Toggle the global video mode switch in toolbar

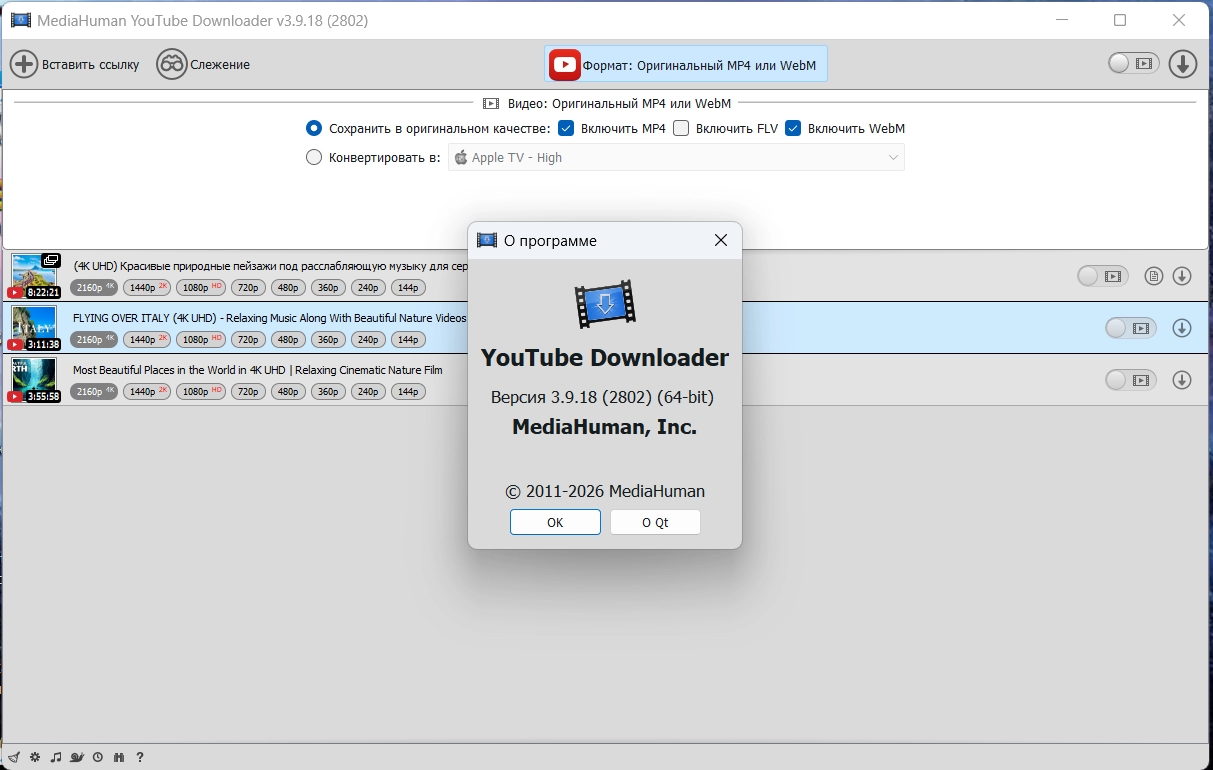[x=1134, y=64]
